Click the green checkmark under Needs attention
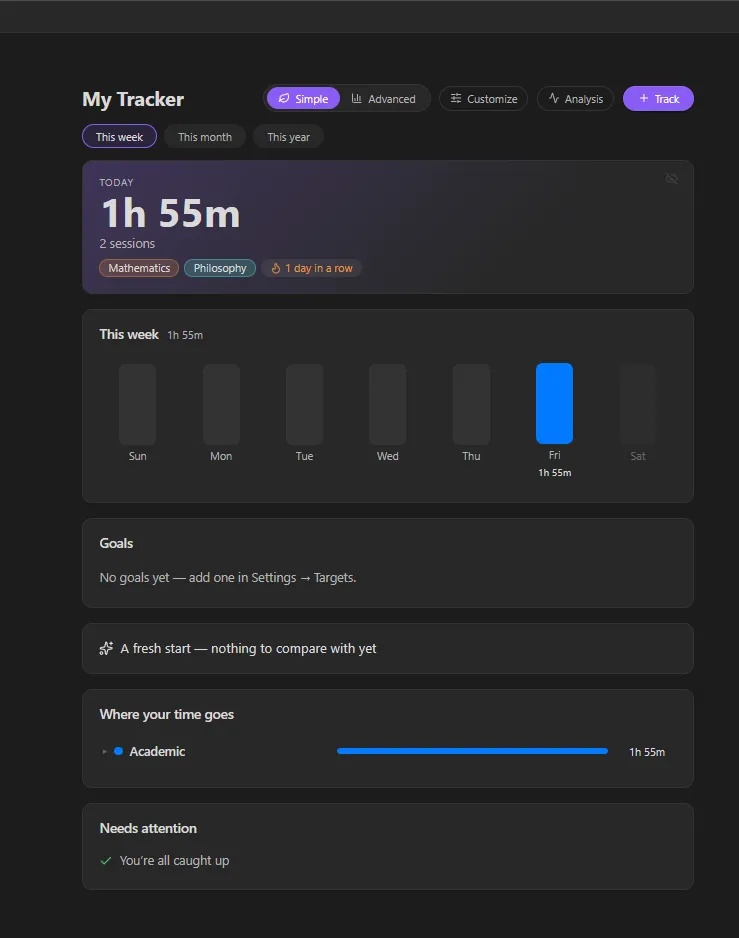 (106, 861)
